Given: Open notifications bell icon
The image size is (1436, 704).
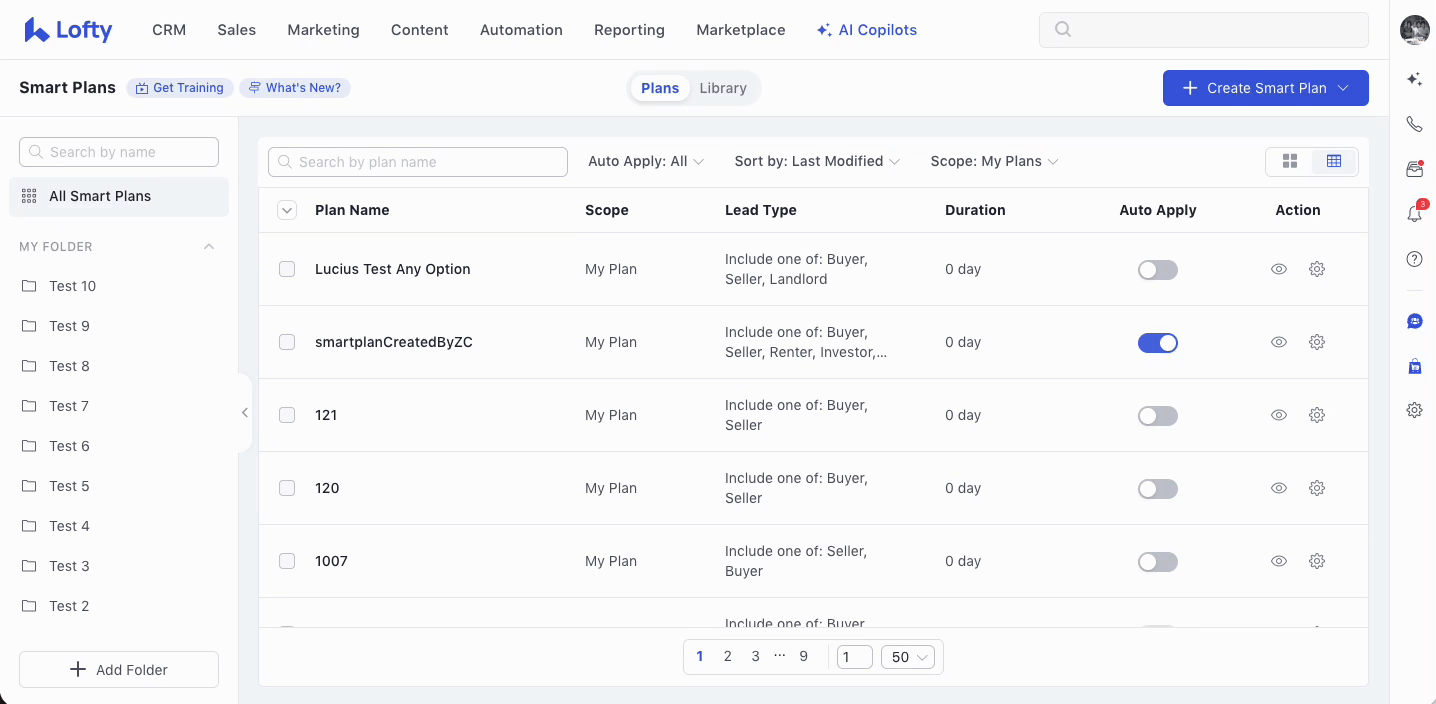Looking at the screenshot, I should point(1414,213).
